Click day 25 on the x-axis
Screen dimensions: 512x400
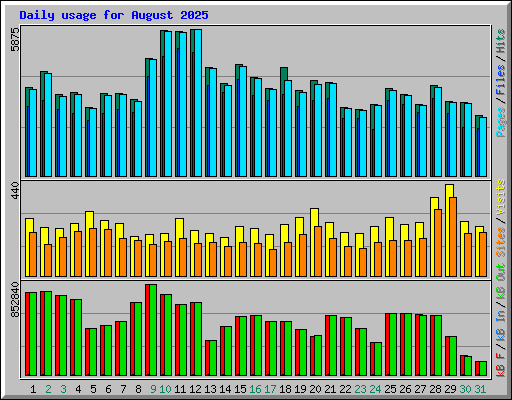coord(390,389)
